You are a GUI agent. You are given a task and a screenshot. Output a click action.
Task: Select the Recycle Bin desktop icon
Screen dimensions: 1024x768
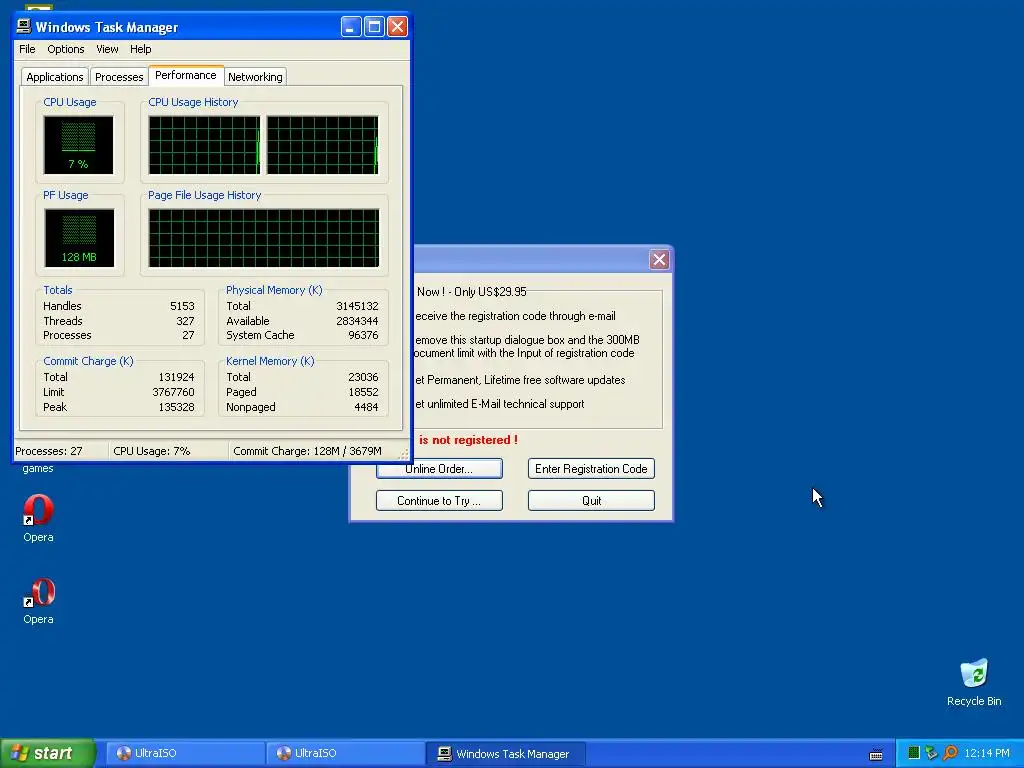click(974, 682)
